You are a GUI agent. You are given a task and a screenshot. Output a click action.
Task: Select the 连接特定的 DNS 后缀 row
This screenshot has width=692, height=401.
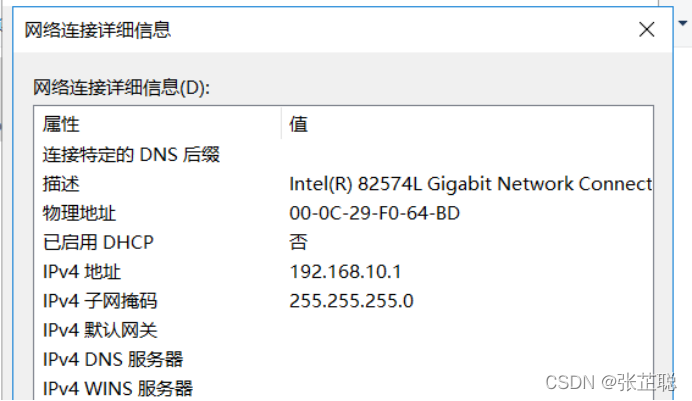point(131,155)
